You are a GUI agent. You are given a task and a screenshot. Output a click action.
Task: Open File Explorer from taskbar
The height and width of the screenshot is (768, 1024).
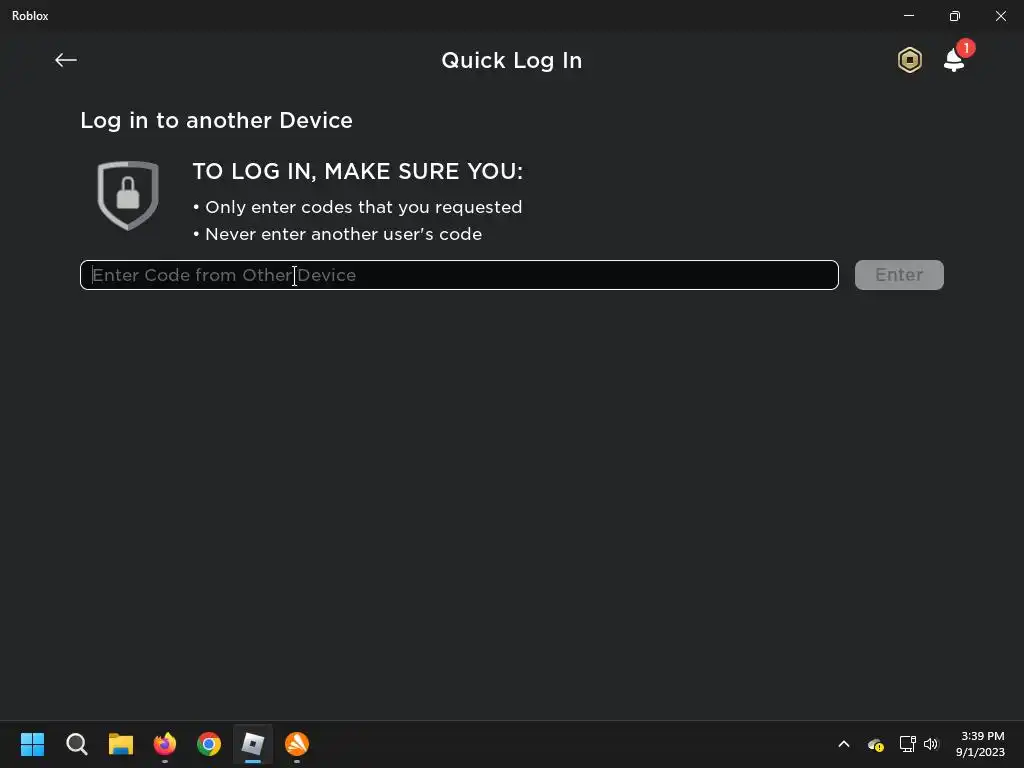(121, 744)
